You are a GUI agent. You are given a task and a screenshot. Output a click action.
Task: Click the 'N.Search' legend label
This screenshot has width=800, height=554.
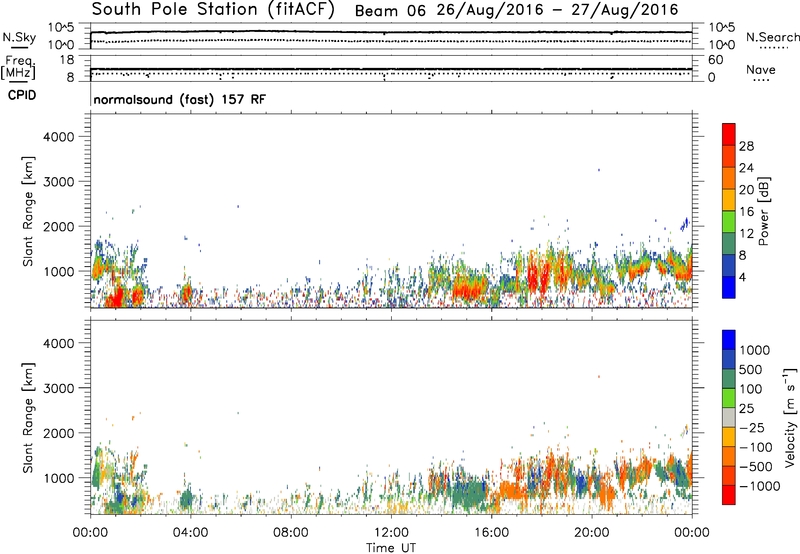pyautogui.click(x=773, y=37)
